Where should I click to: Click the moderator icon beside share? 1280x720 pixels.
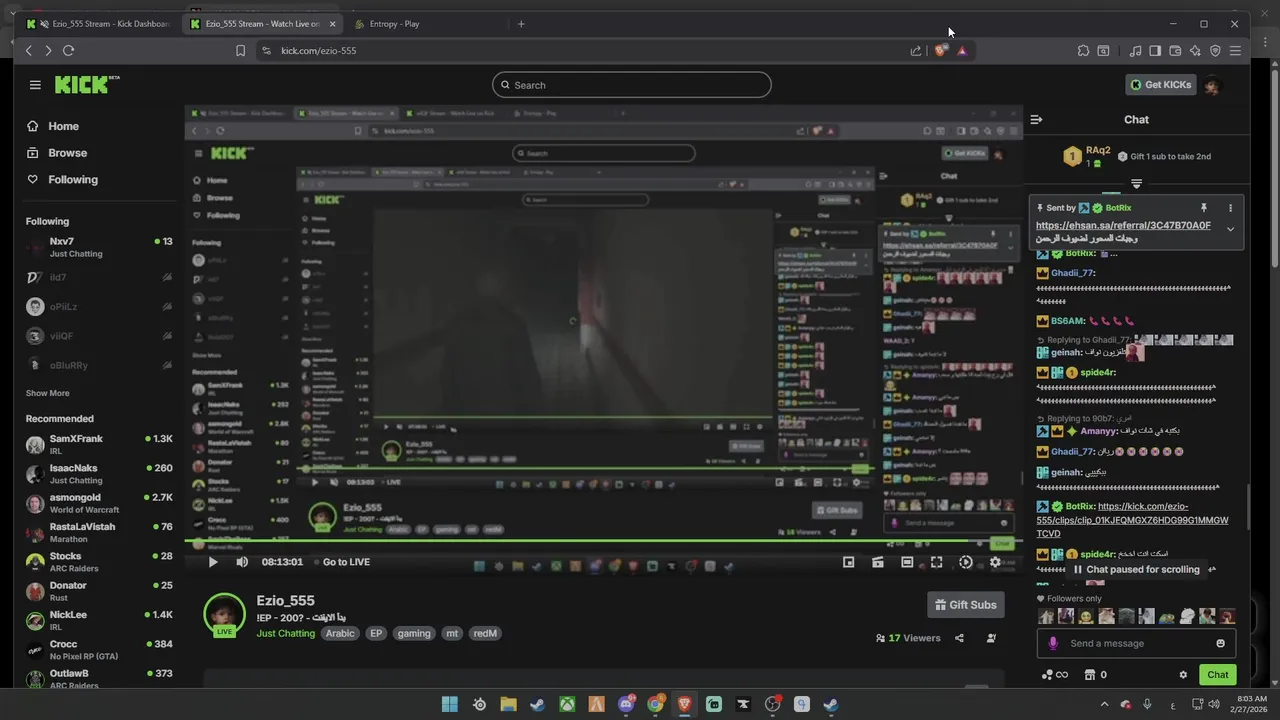[991, 638]
